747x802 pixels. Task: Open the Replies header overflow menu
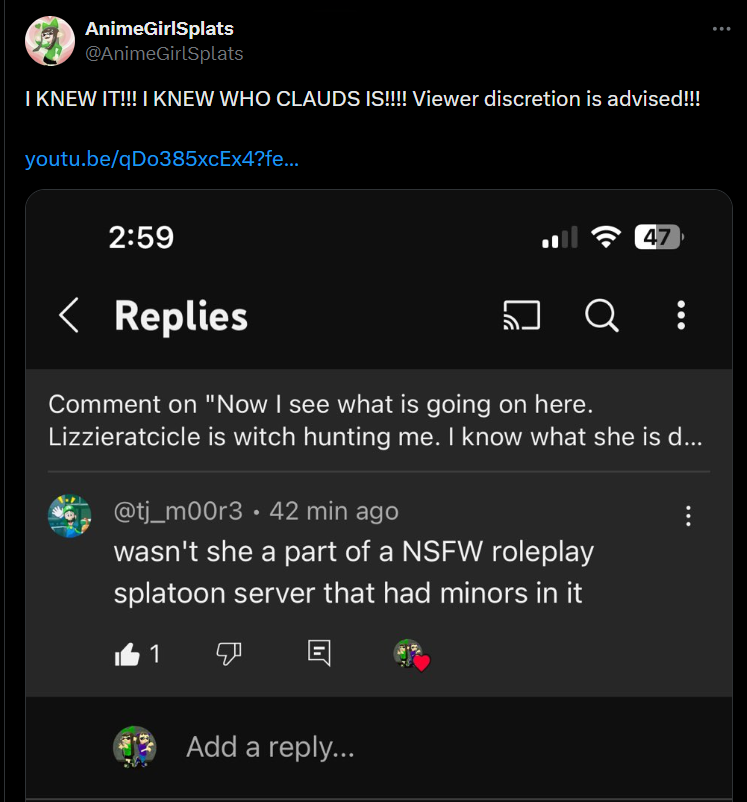(x=681, y=315)
